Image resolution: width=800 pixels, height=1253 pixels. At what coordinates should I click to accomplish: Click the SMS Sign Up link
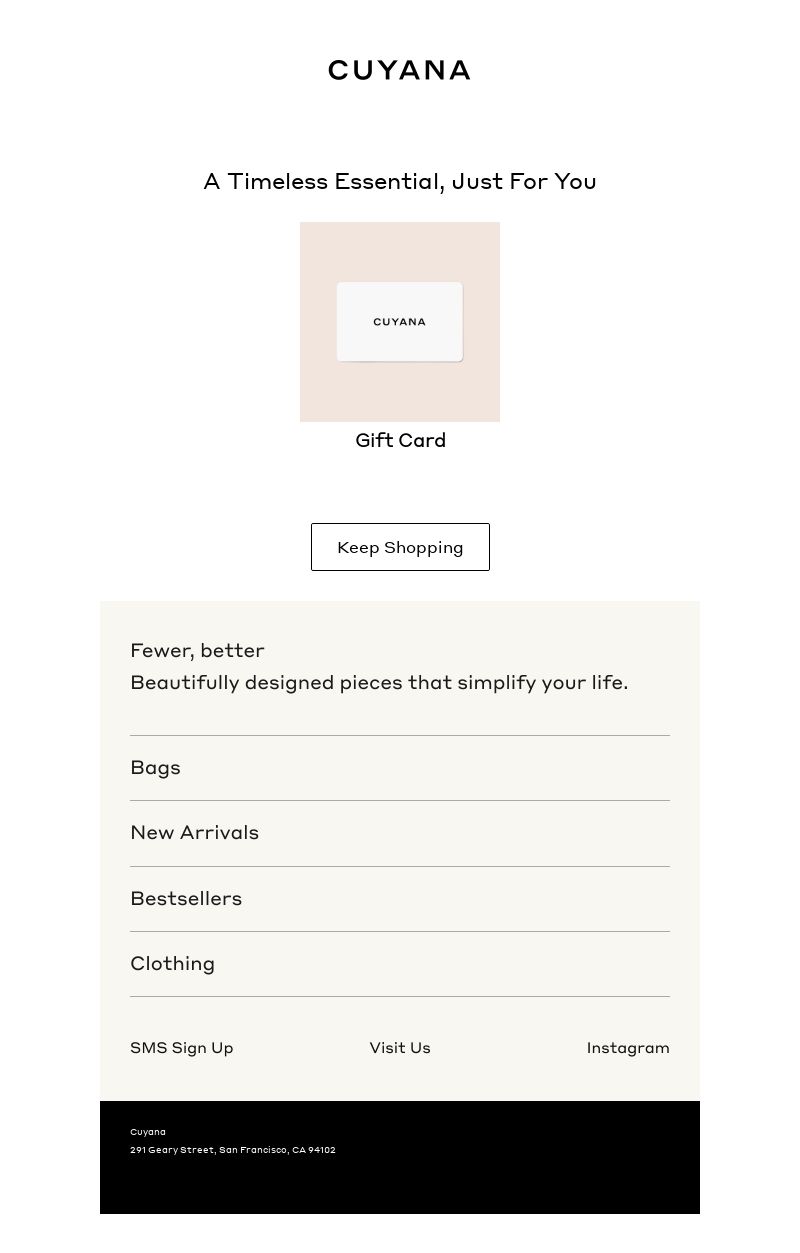coord(181,1048)
